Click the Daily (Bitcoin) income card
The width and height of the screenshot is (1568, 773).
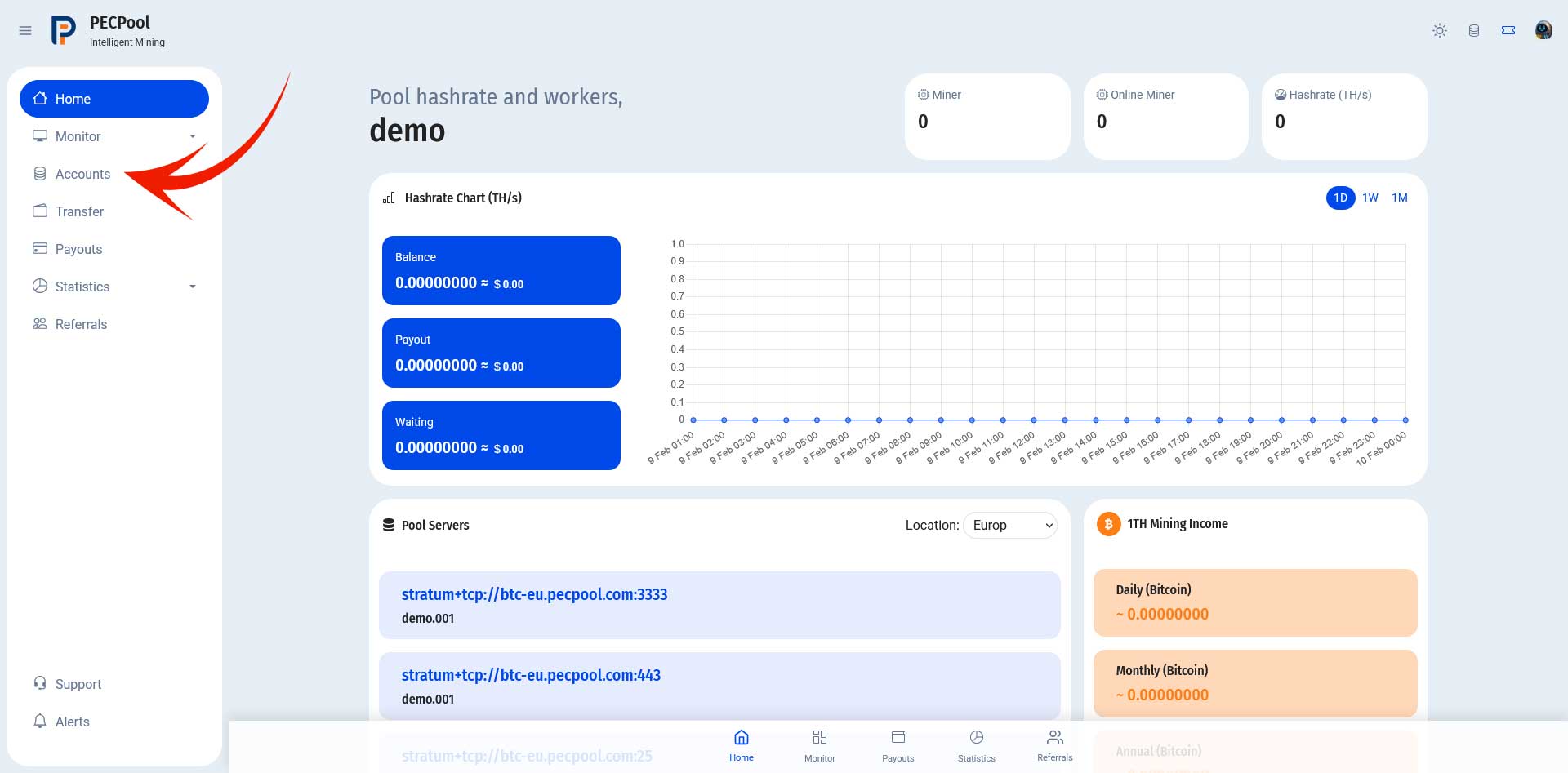click(x=1255, y=602)
